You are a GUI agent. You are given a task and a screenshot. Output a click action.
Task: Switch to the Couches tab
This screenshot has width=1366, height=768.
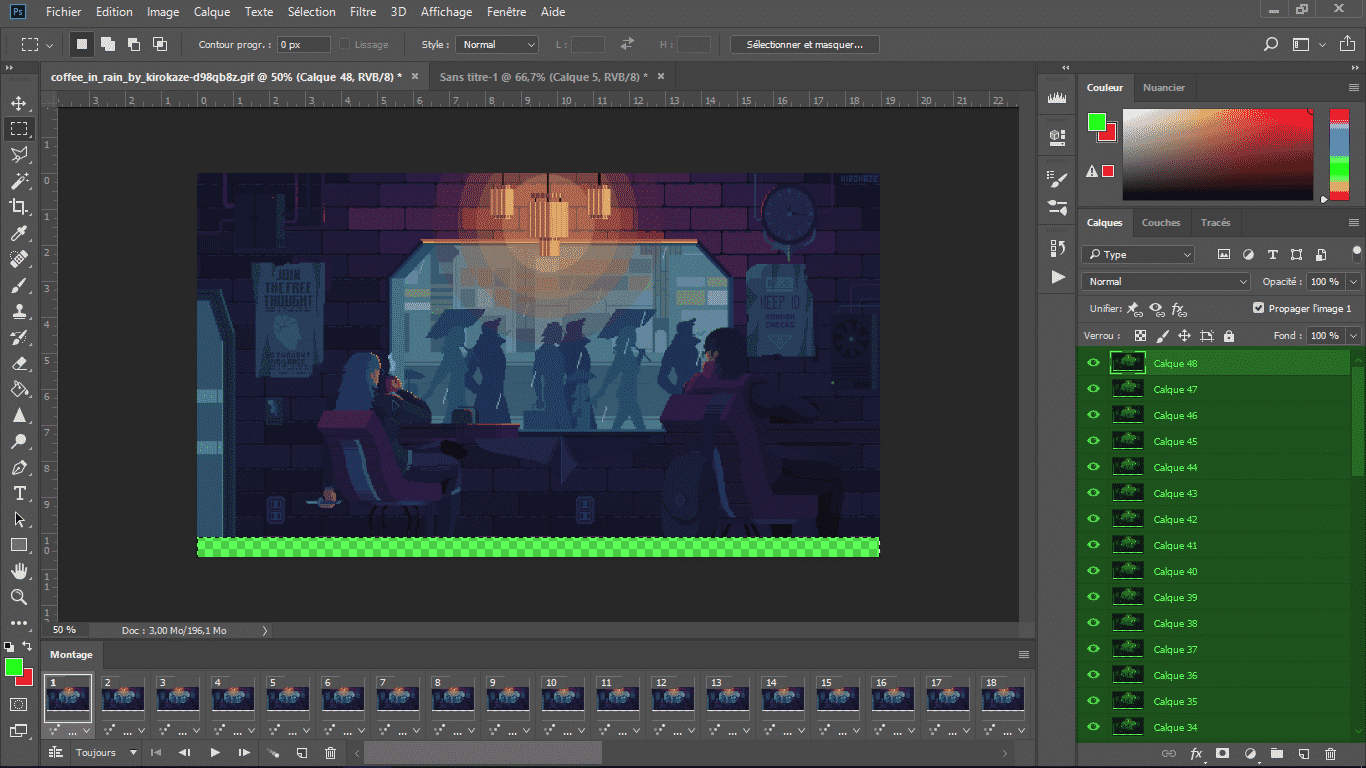[x=1160, y=222]
